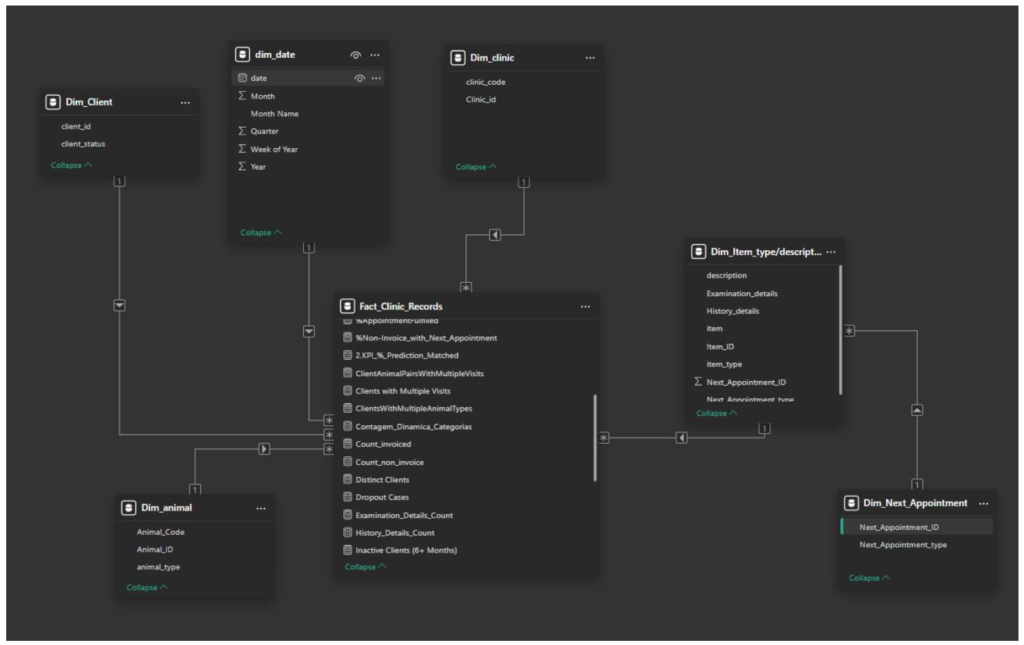The width and height of the screenshot is (1024, 645).
Task: Collapse the Dim_Next_Appointment table
Action: tap(869, 578)
